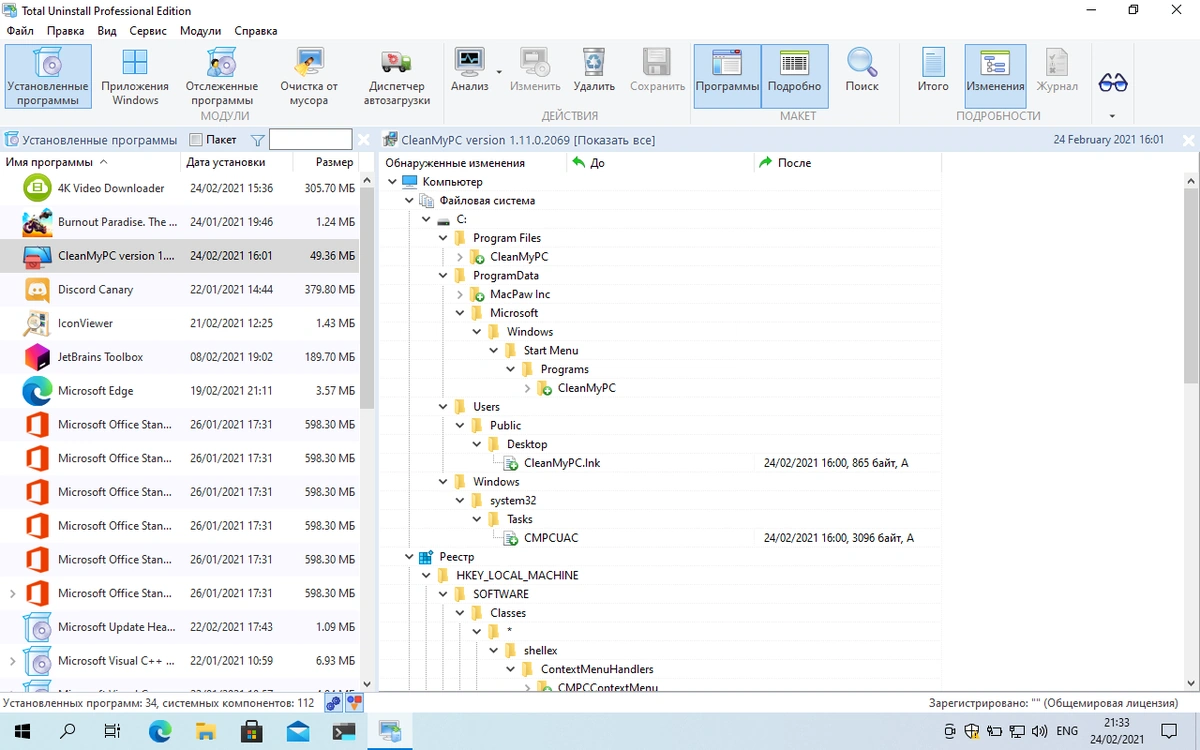
Task: Select the CMPCUAC task file
Action: pyautogui.click(x=551, y=538)
